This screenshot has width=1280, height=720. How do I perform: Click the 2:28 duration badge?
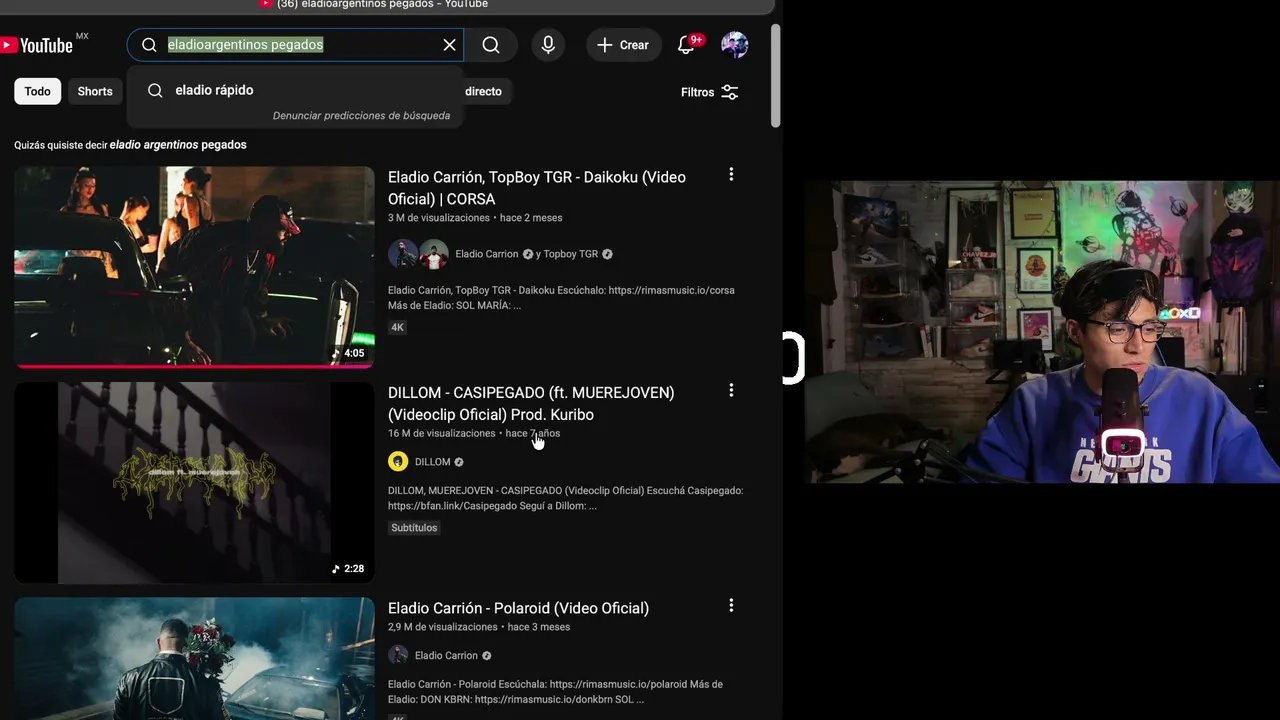point(348,569)
